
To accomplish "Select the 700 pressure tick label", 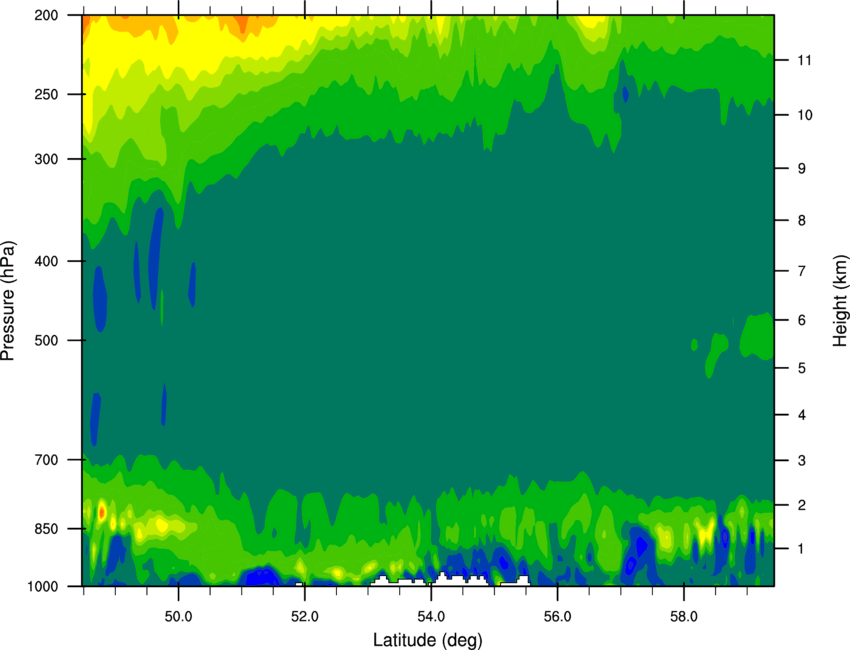I will [46, 460].
